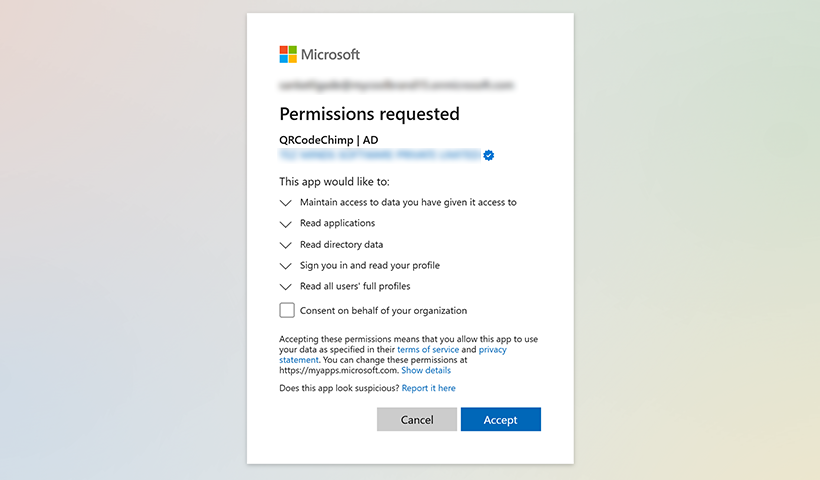Click the 'This app would like to:' text
The image size is (820, 480).
click(334, 182)
